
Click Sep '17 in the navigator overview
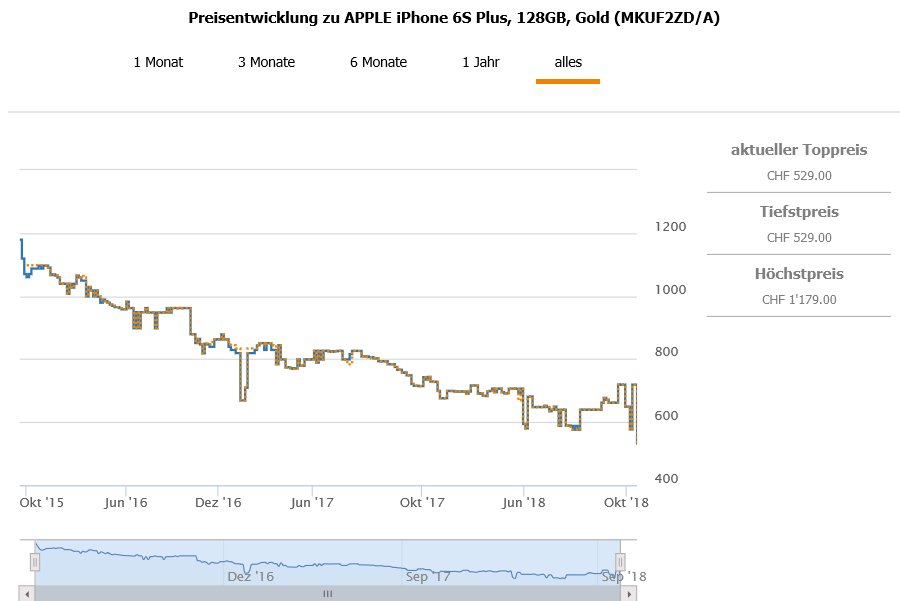pos(428,576)
